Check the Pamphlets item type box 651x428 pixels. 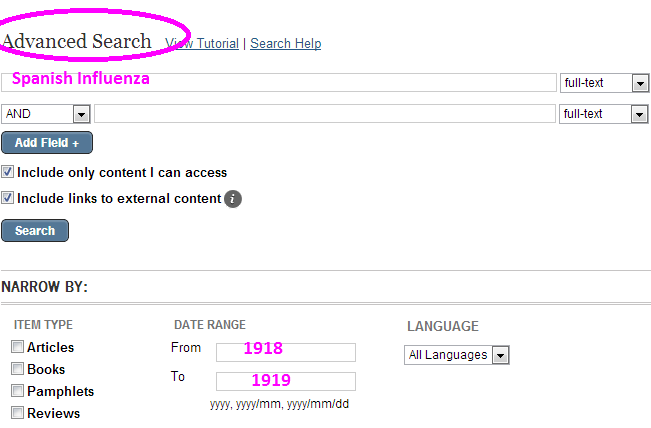click(x=17, y=391)
